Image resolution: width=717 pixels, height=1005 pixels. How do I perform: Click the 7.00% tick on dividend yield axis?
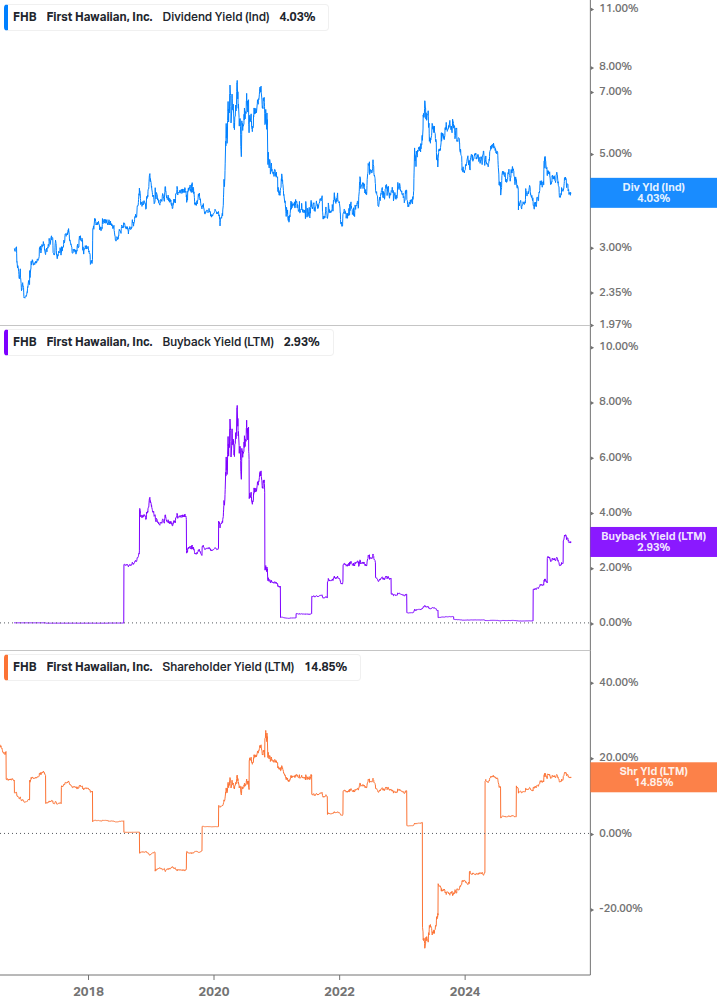click(x=615, y=92)
